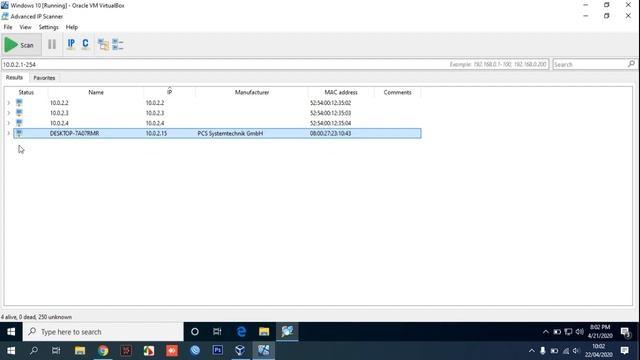
Task: Click the expand all toolbar icon
Action: tap(103, 44)
